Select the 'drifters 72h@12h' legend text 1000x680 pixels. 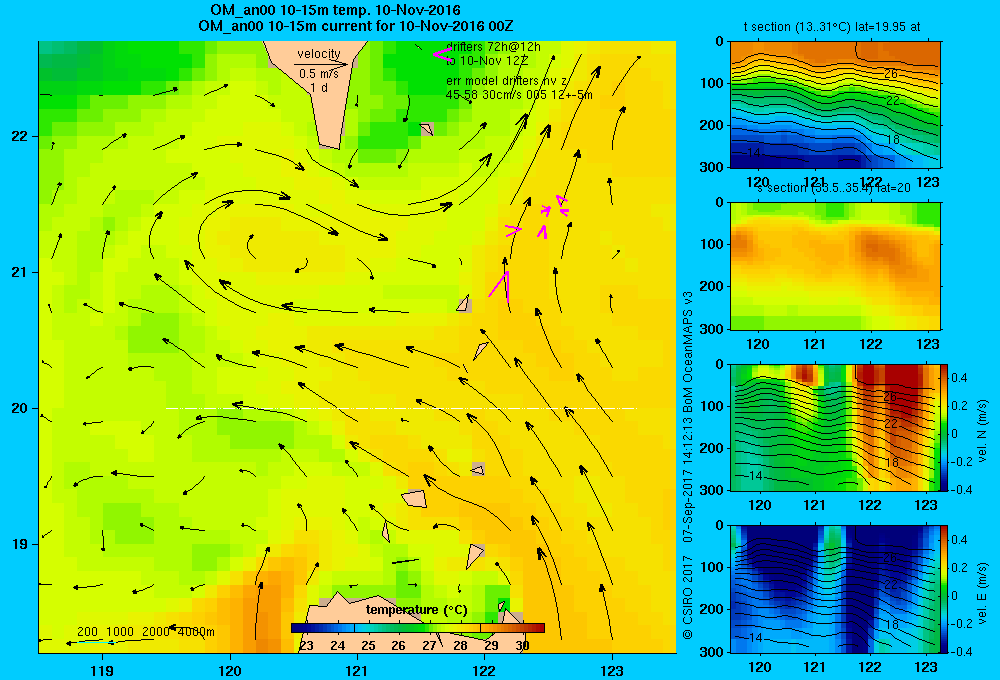click(493, 47)
